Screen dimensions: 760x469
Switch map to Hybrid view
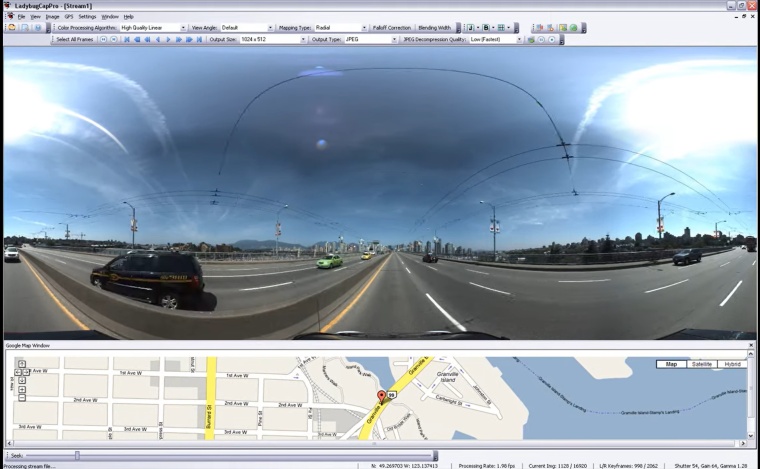pyautogui.click(x=733, y=364)
